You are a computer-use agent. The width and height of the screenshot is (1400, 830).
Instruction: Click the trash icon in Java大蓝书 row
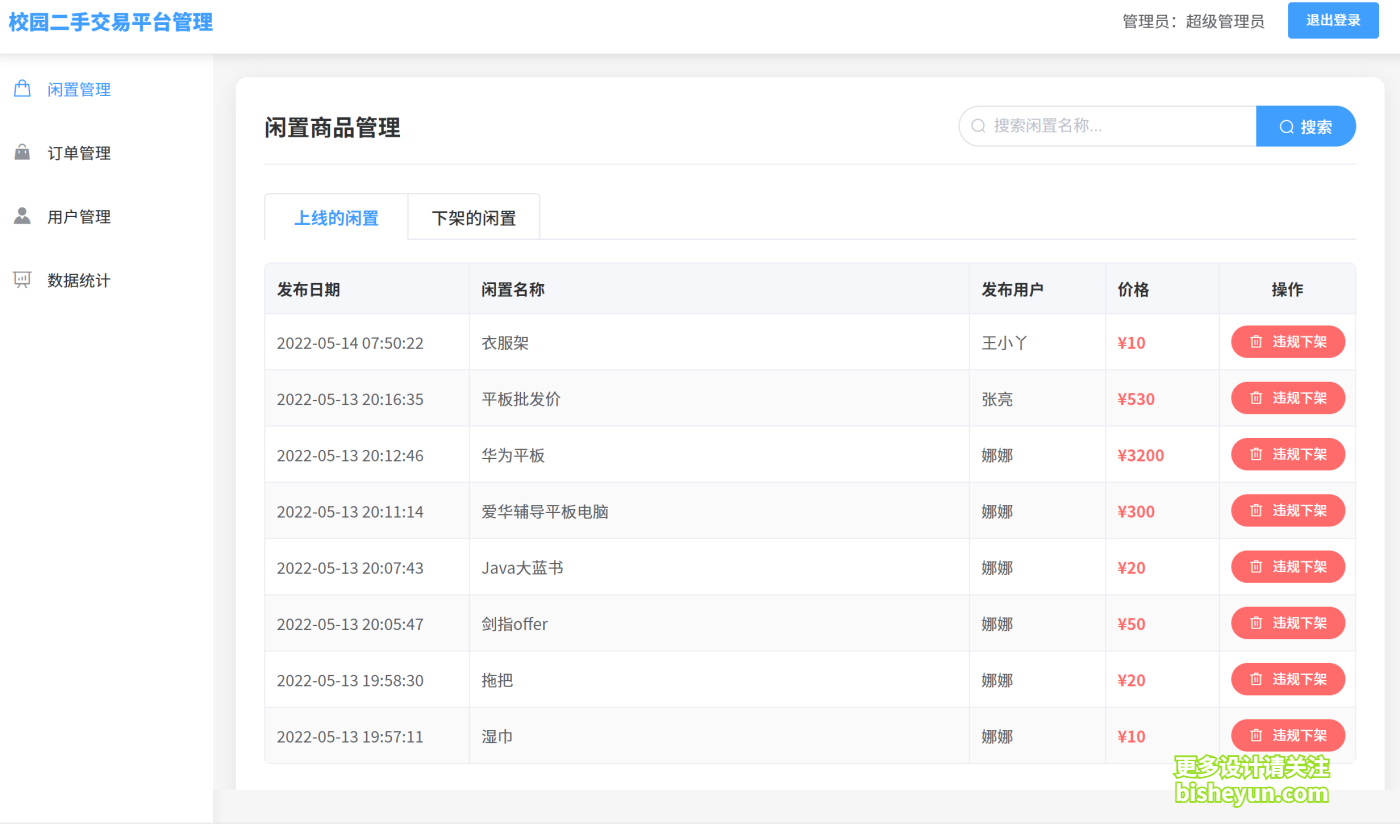(1257, 567)
